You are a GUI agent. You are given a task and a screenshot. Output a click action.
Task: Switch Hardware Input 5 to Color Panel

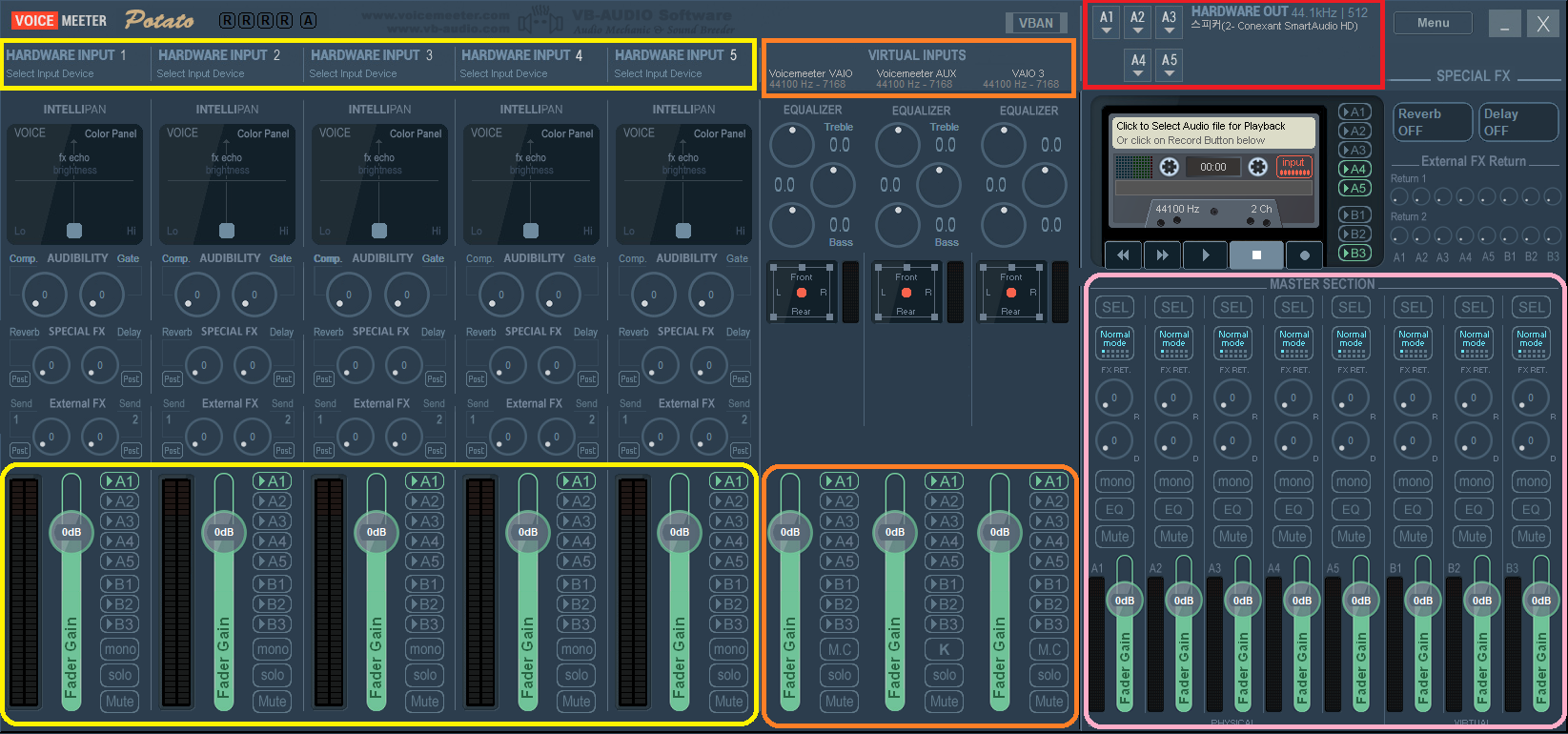tap(720, 133)
